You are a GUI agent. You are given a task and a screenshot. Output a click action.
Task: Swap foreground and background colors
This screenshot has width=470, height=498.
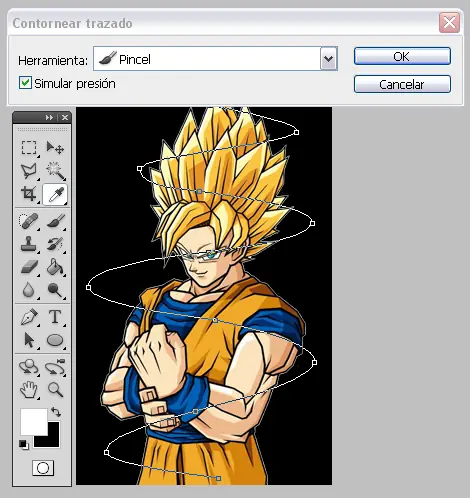tap(56, 412)
